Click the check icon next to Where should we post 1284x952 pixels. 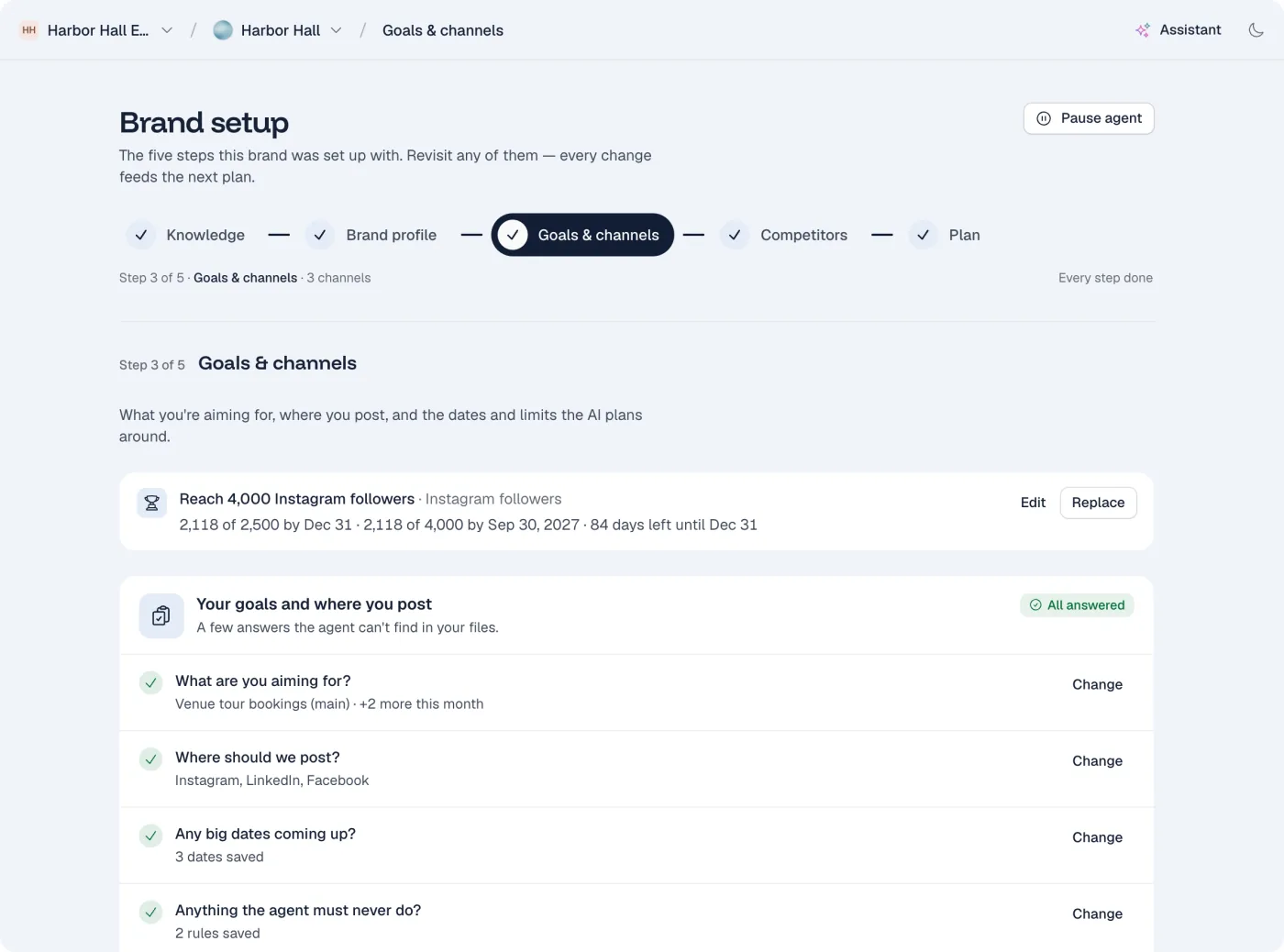click(x=150, y=759)
